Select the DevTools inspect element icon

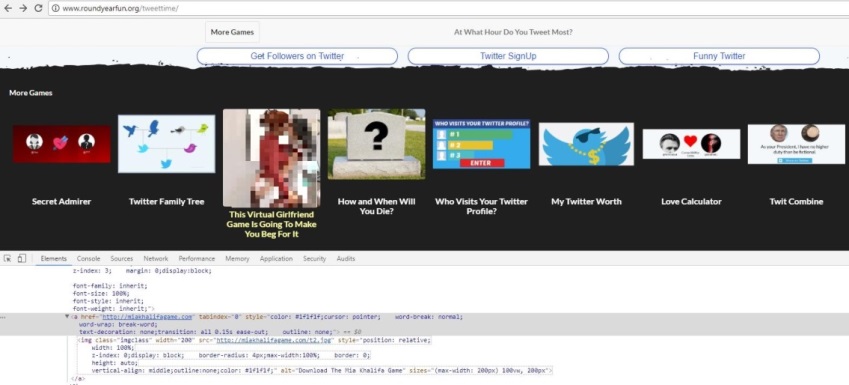[8, 258]
